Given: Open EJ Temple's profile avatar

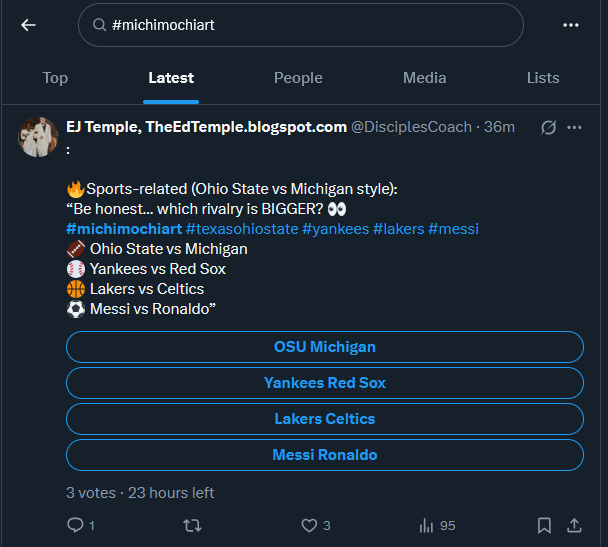Looking at the screenshot, I should tap(38, 137).
